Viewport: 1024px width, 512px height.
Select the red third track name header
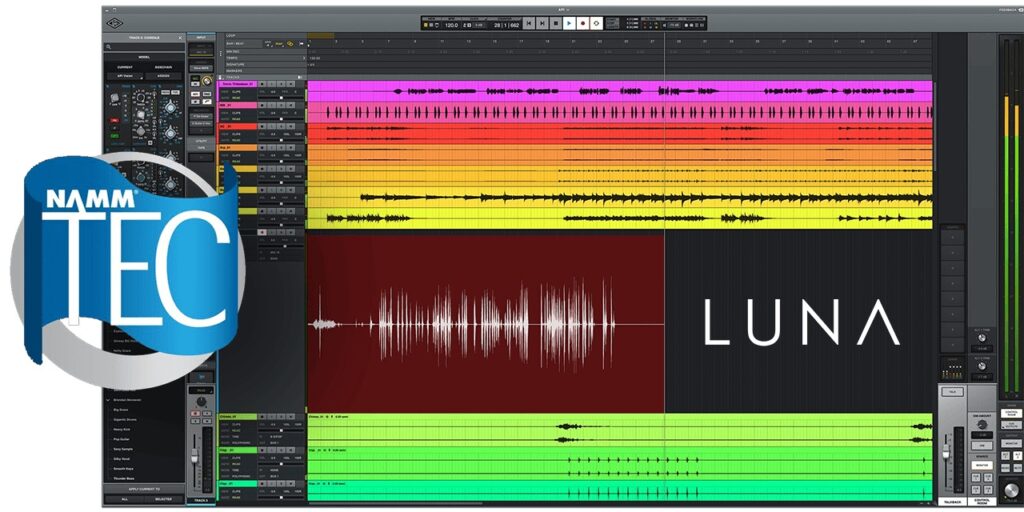point(237,126)
